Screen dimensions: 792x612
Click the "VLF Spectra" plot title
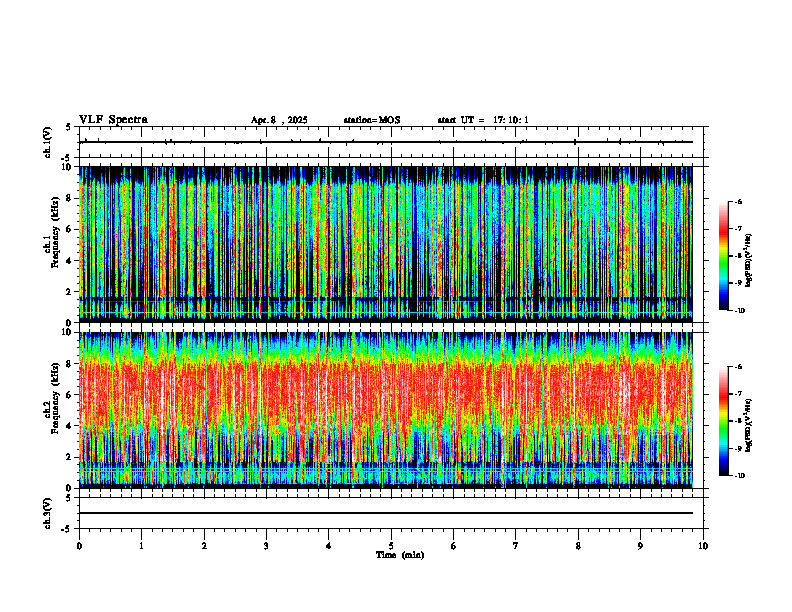point(114,120)
